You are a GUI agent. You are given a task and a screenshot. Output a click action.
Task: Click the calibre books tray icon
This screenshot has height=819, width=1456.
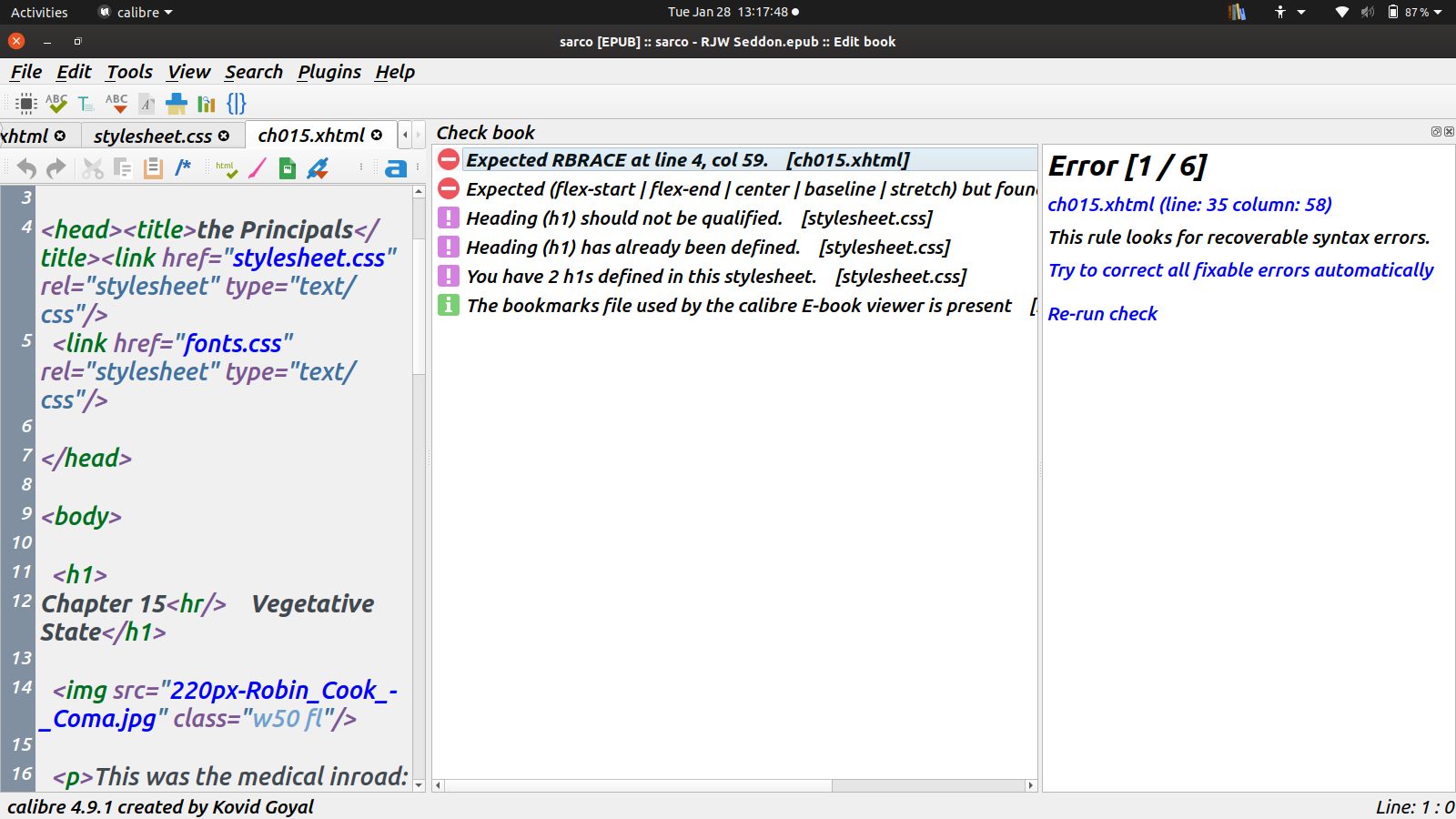pyautogui.click(x=1237, y=12)
